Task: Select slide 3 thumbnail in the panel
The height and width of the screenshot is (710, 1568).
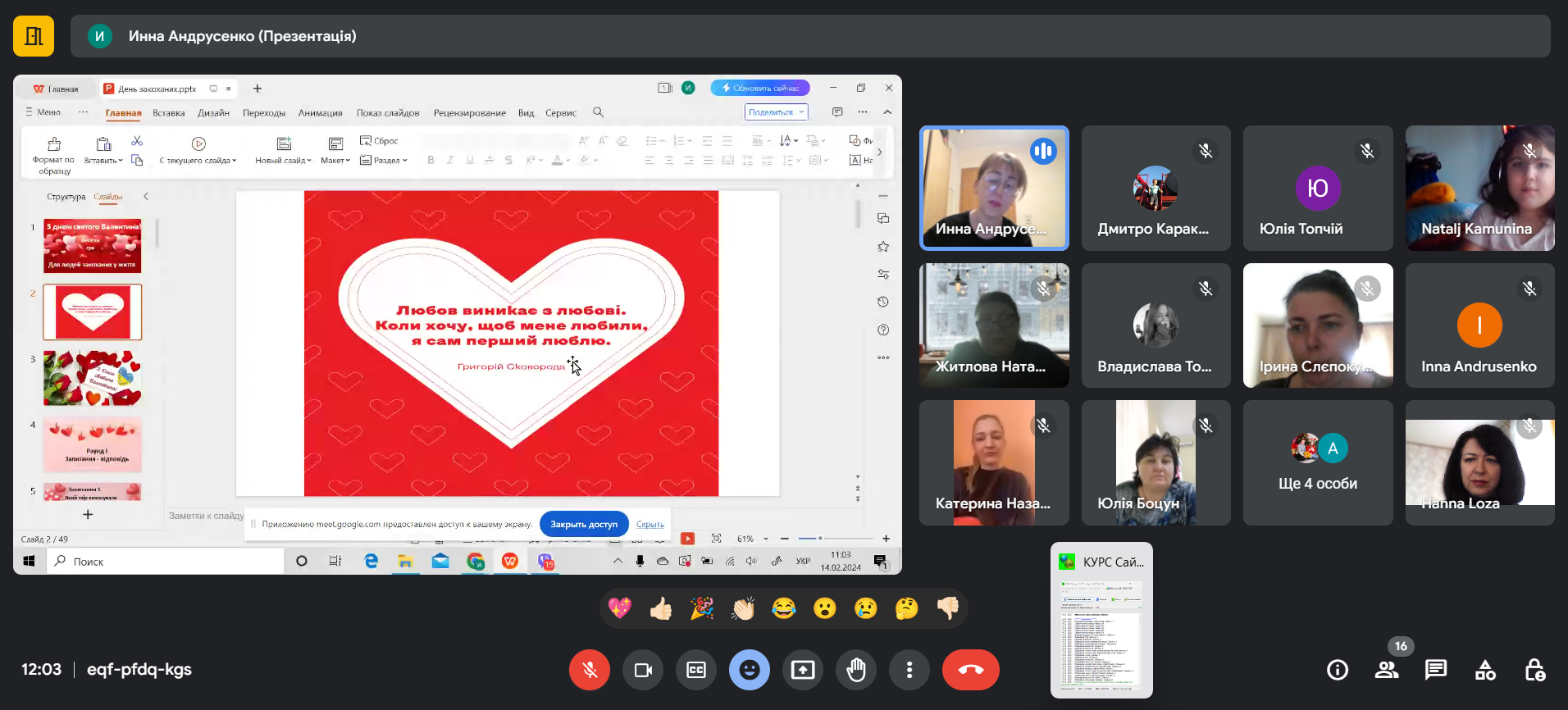Action: (92, 378)
